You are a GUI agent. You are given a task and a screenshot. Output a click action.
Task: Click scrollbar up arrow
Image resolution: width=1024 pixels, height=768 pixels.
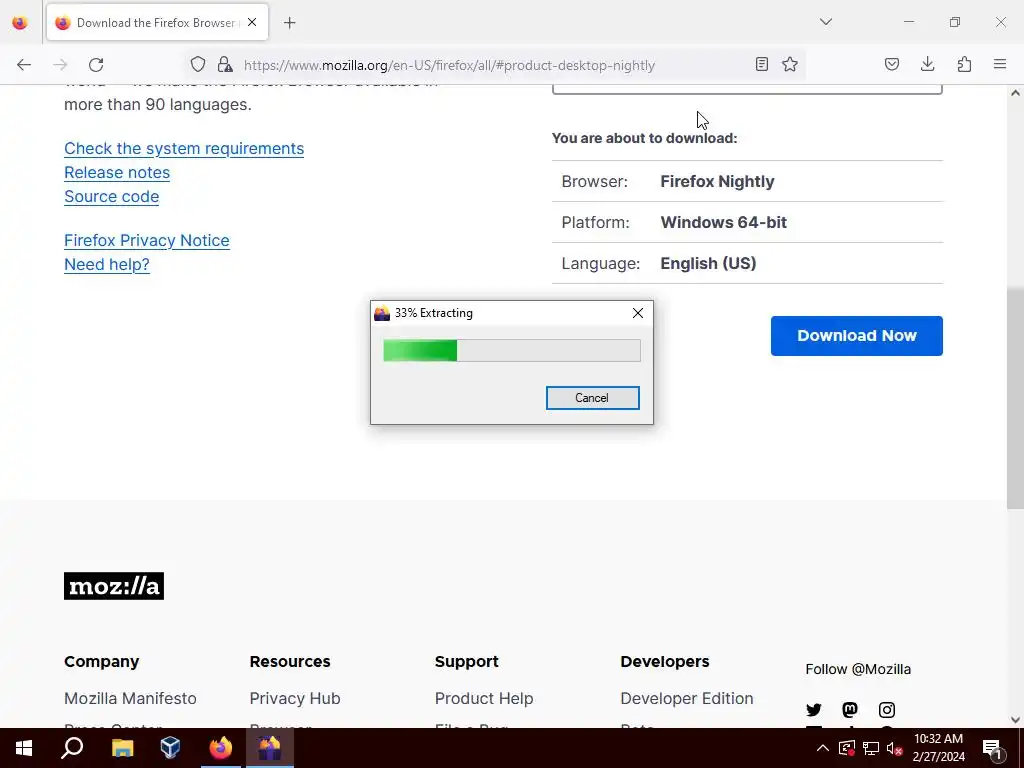[x=1015, y=93]
